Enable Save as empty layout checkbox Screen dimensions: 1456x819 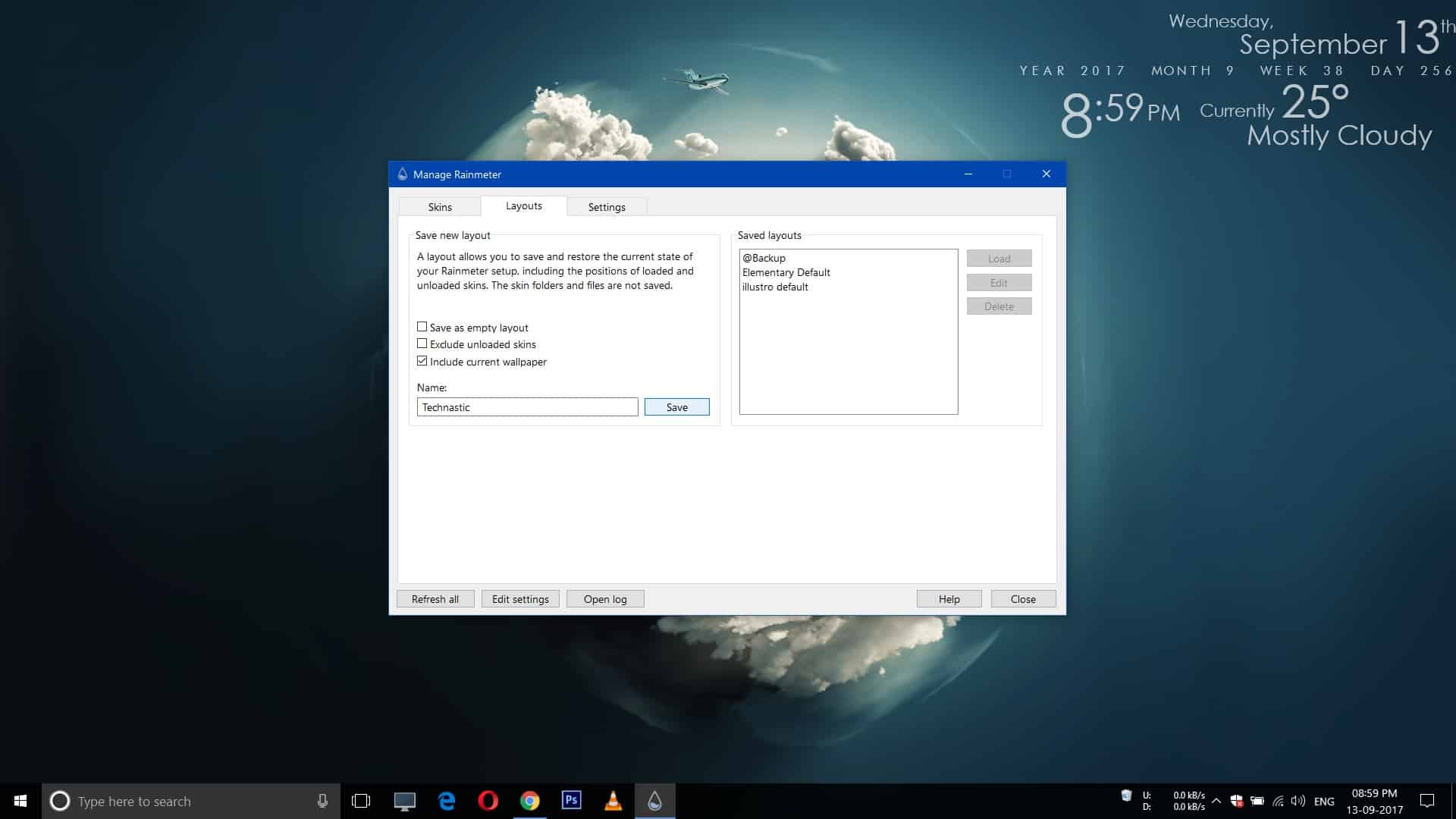(422, 327)
